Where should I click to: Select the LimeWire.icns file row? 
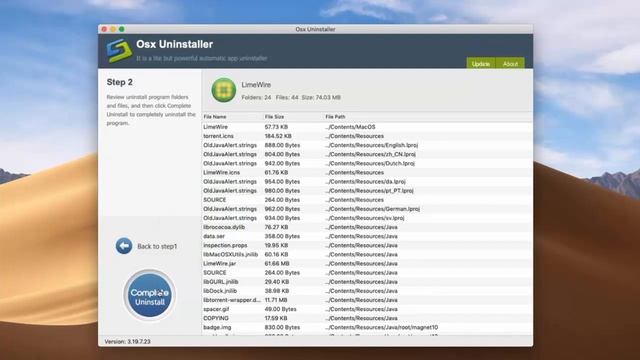(367, 172)
